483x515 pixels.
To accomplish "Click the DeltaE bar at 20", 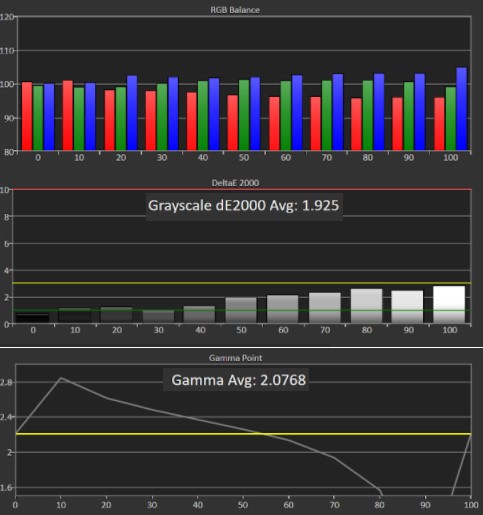I will point(117,315).
